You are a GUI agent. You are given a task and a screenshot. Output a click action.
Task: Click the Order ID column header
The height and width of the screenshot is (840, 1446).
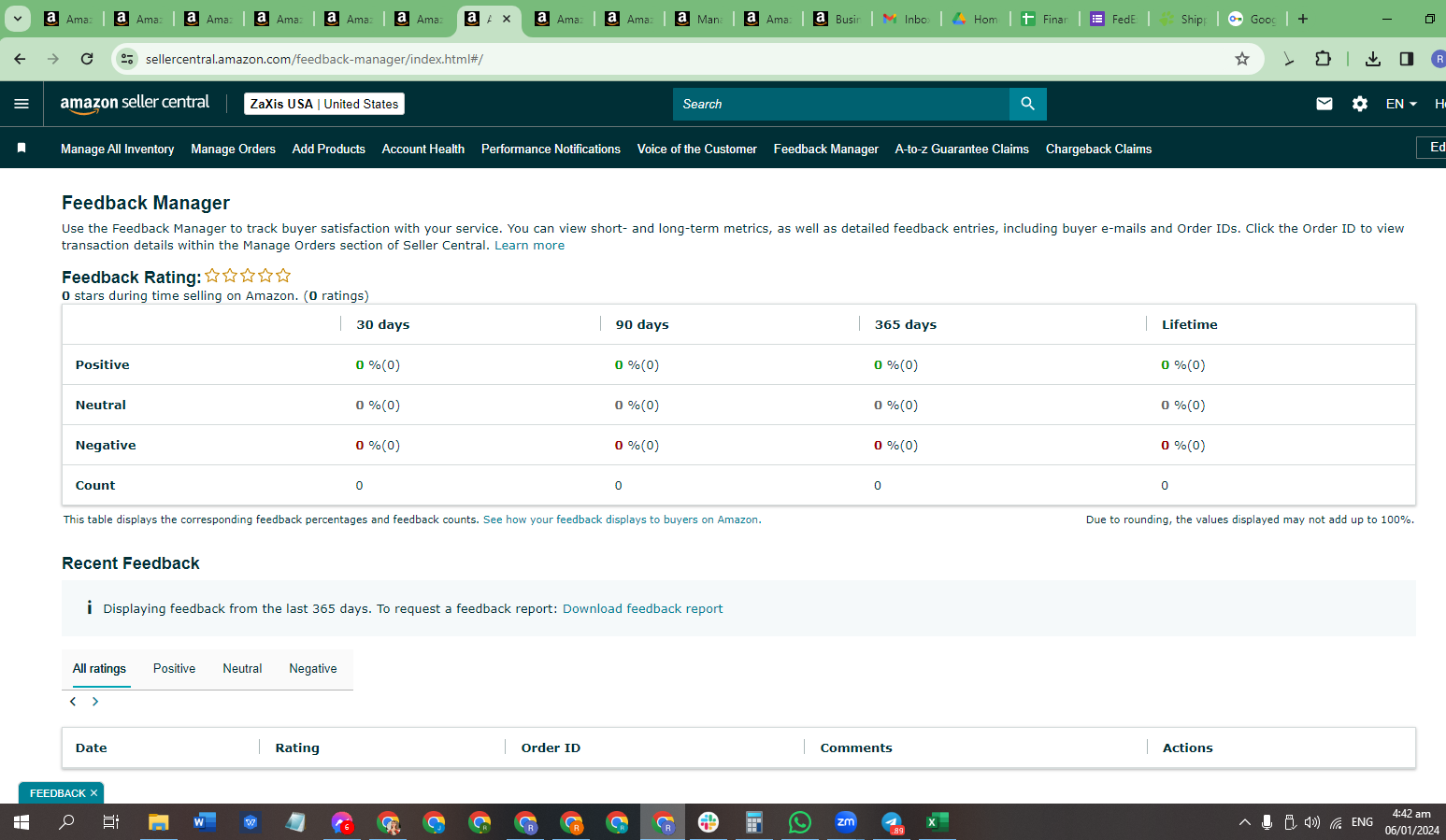coord(551,747)
